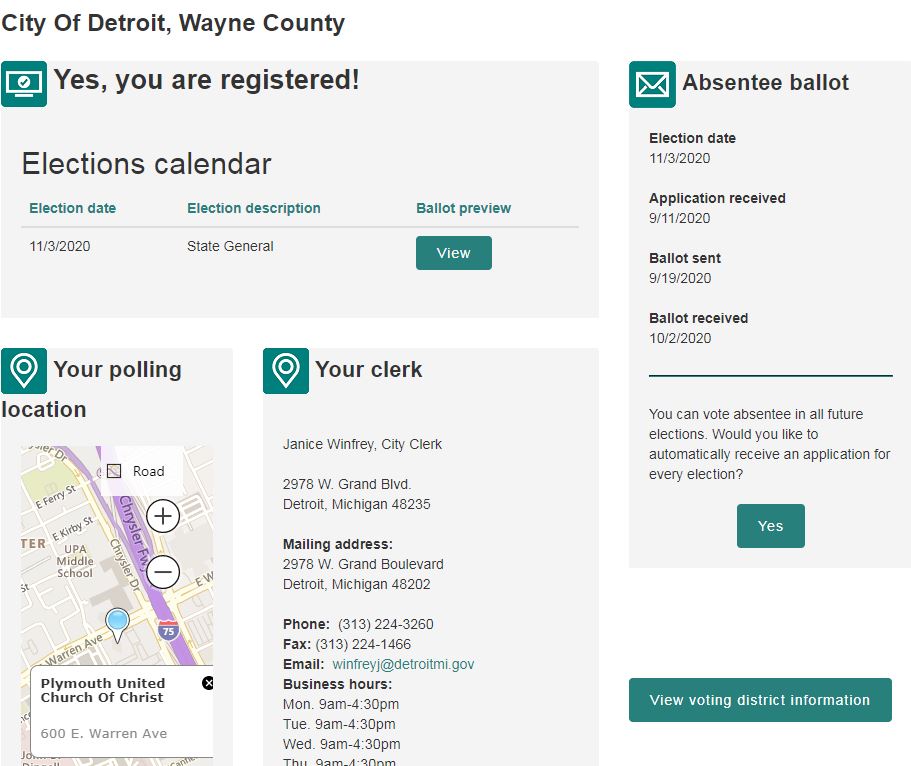Image resolution: width=911 pixels, height=766 pixels.
Task: Zoom in on the polling location map
Action: (163, 516)
